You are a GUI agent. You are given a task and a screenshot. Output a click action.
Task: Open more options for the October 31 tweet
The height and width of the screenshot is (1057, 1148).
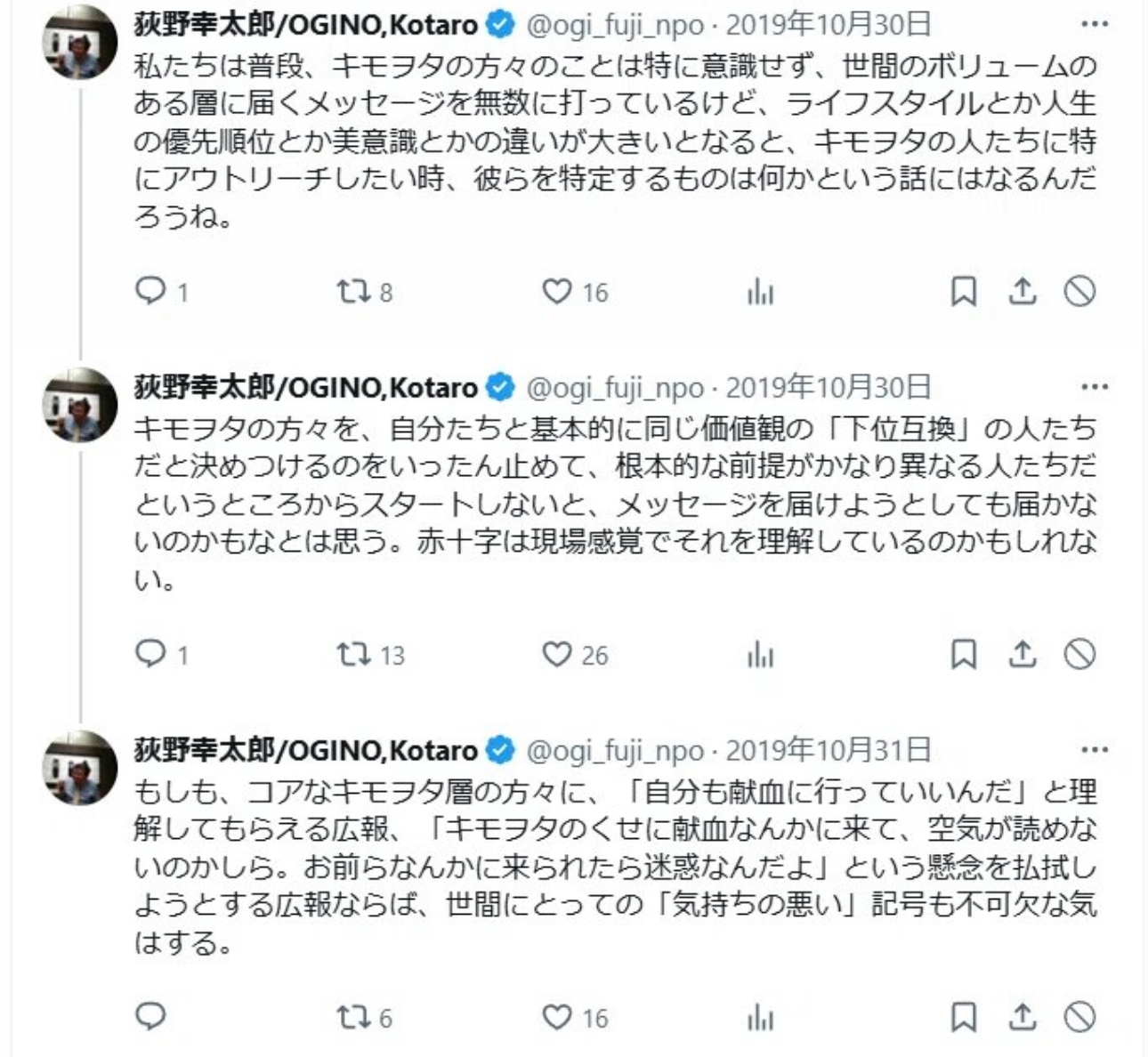(1095, 750)
